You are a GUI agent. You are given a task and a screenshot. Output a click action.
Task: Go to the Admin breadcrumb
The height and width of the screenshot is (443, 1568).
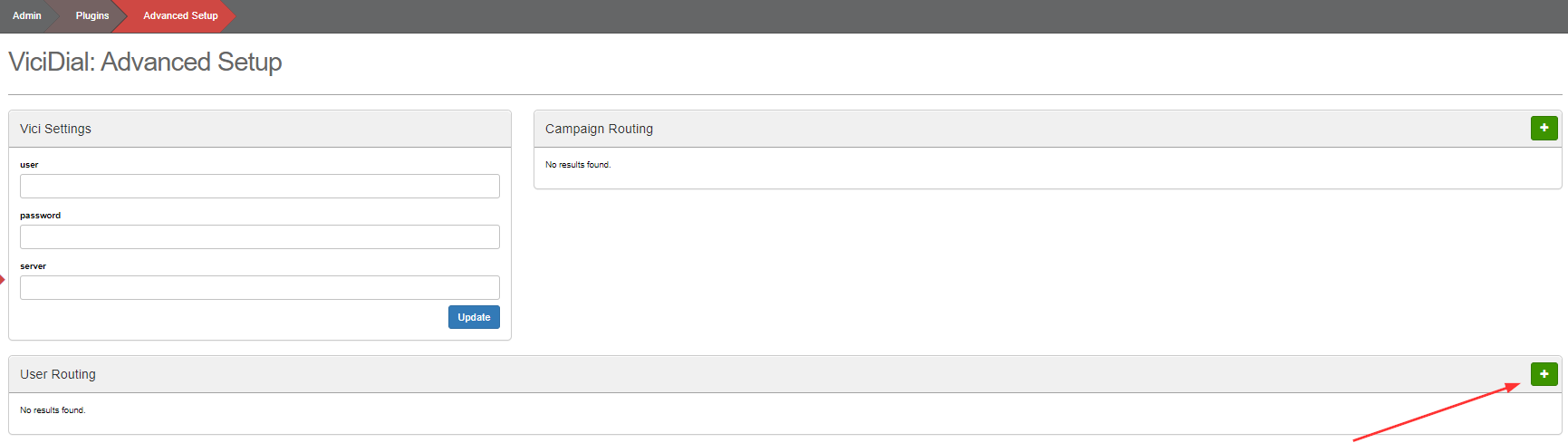point(26,15)
